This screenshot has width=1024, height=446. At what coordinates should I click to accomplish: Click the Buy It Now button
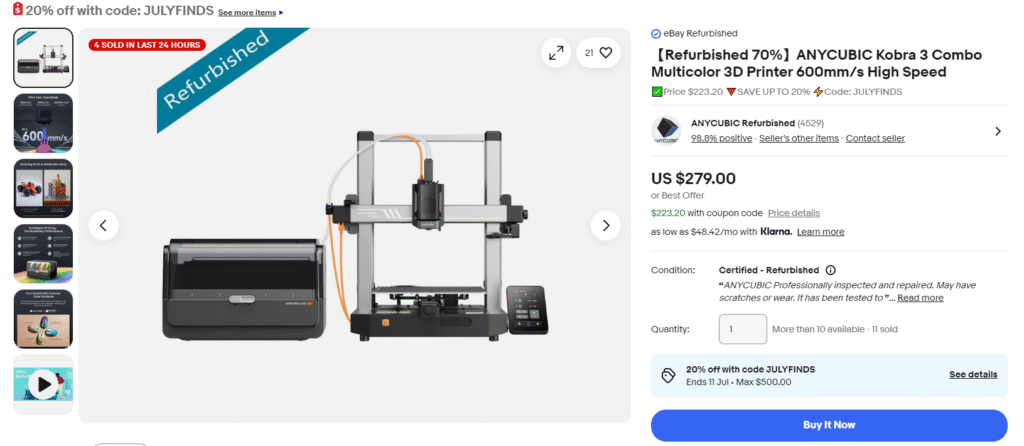[829, 425]
